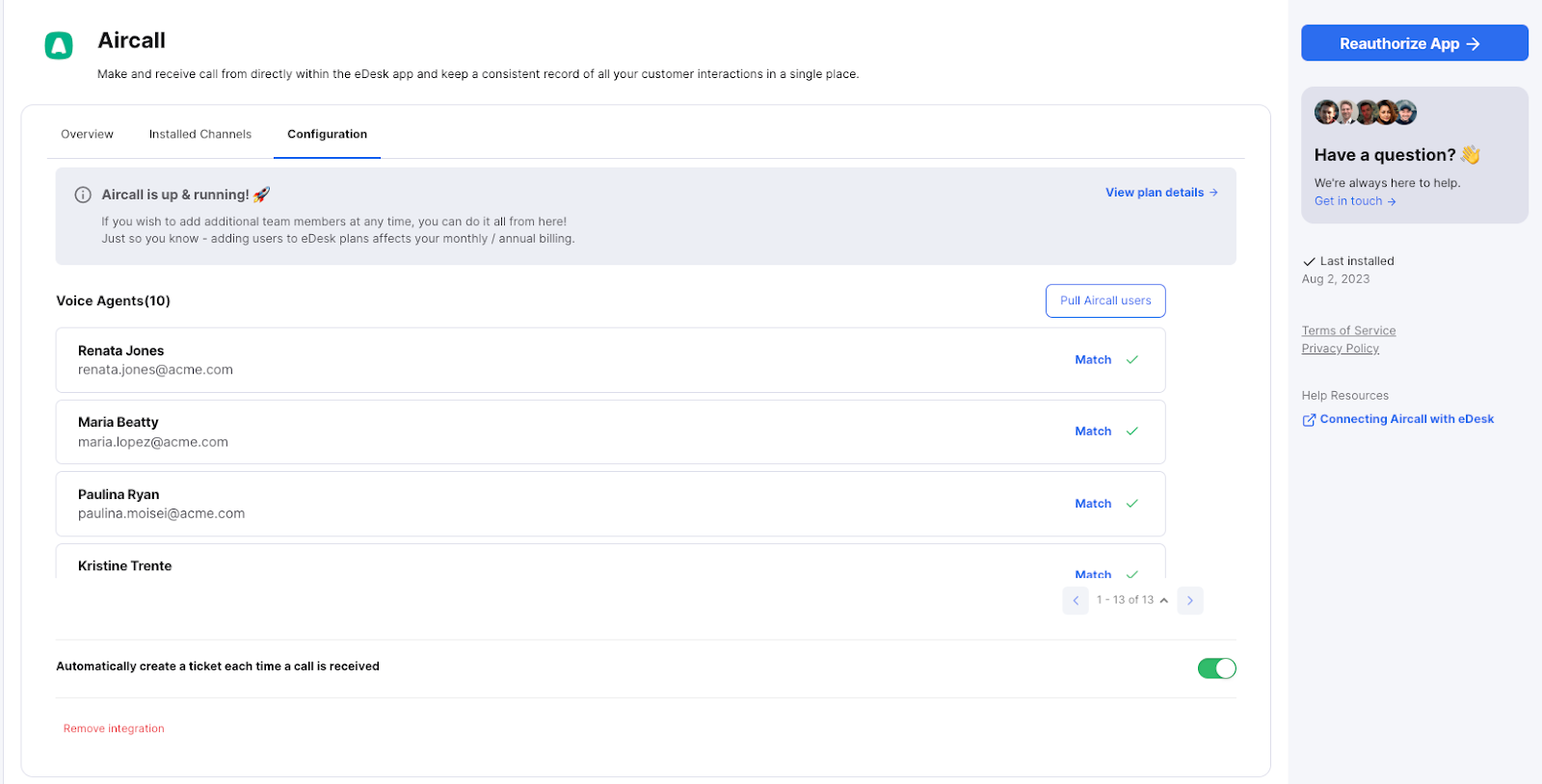Viewport: 1542px width, 784px height.
Task: Click the Reauthorize App button
Action: (1414, 43)
